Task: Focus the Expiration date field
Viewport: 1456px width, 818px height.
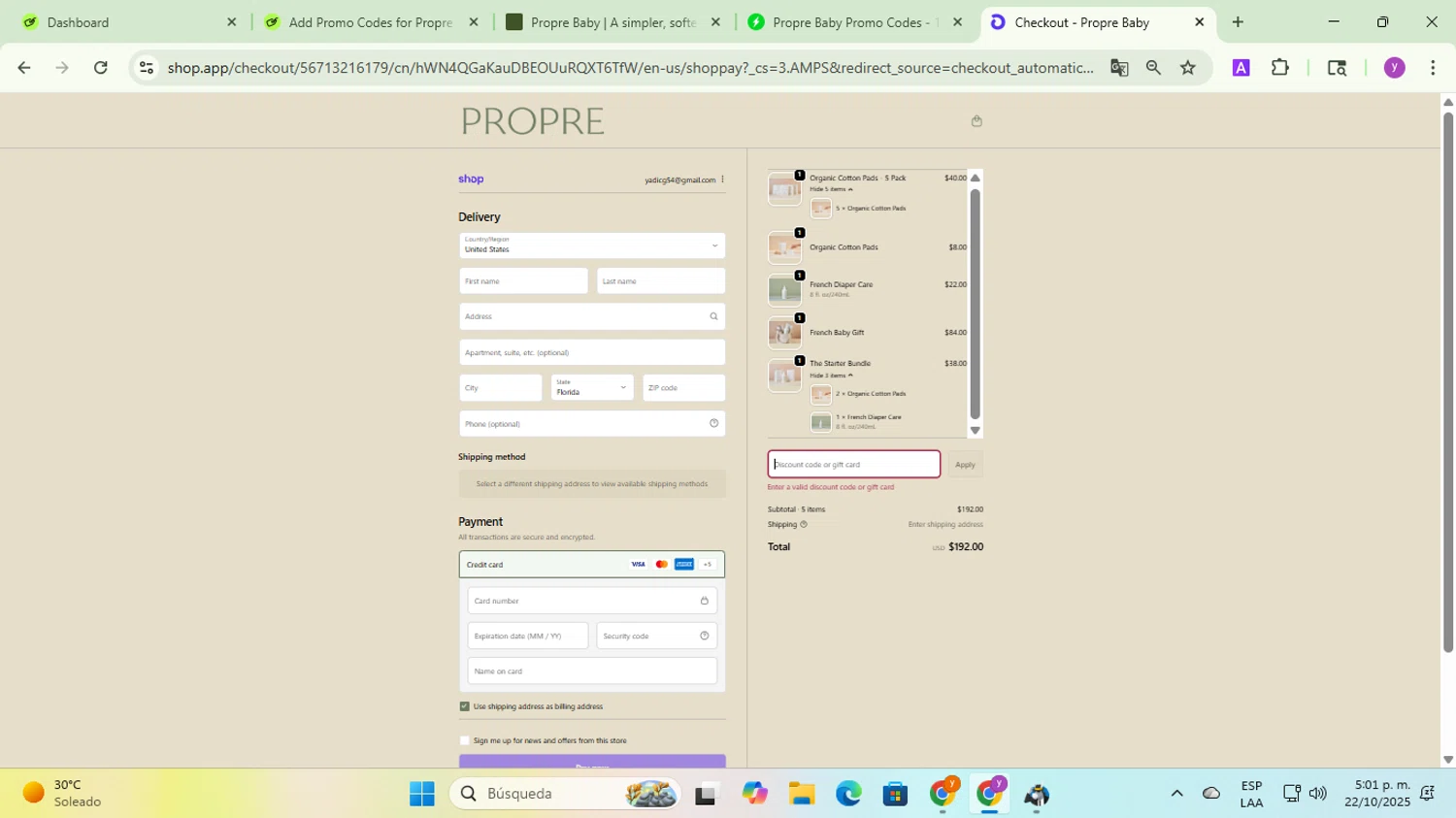Action: pyautogui.click(x=528, y=636)
